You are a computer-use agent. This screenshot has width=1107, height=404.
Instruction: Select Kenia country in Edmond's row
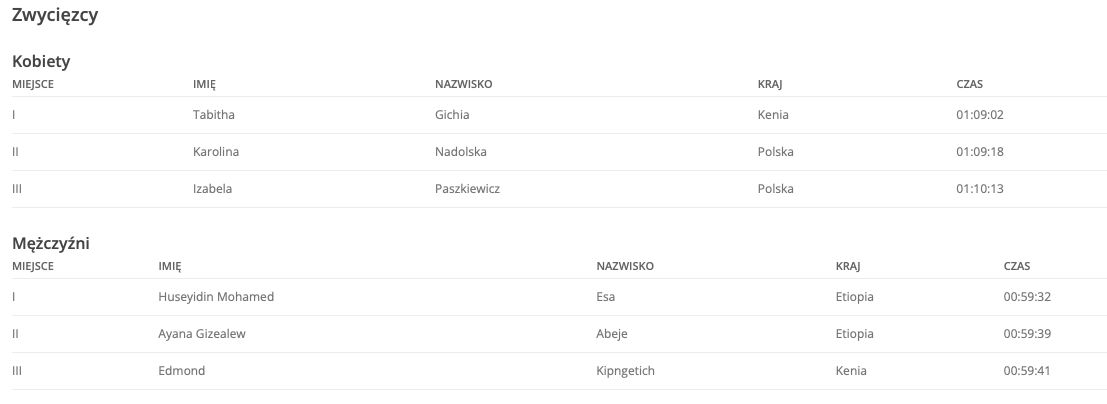851,370
